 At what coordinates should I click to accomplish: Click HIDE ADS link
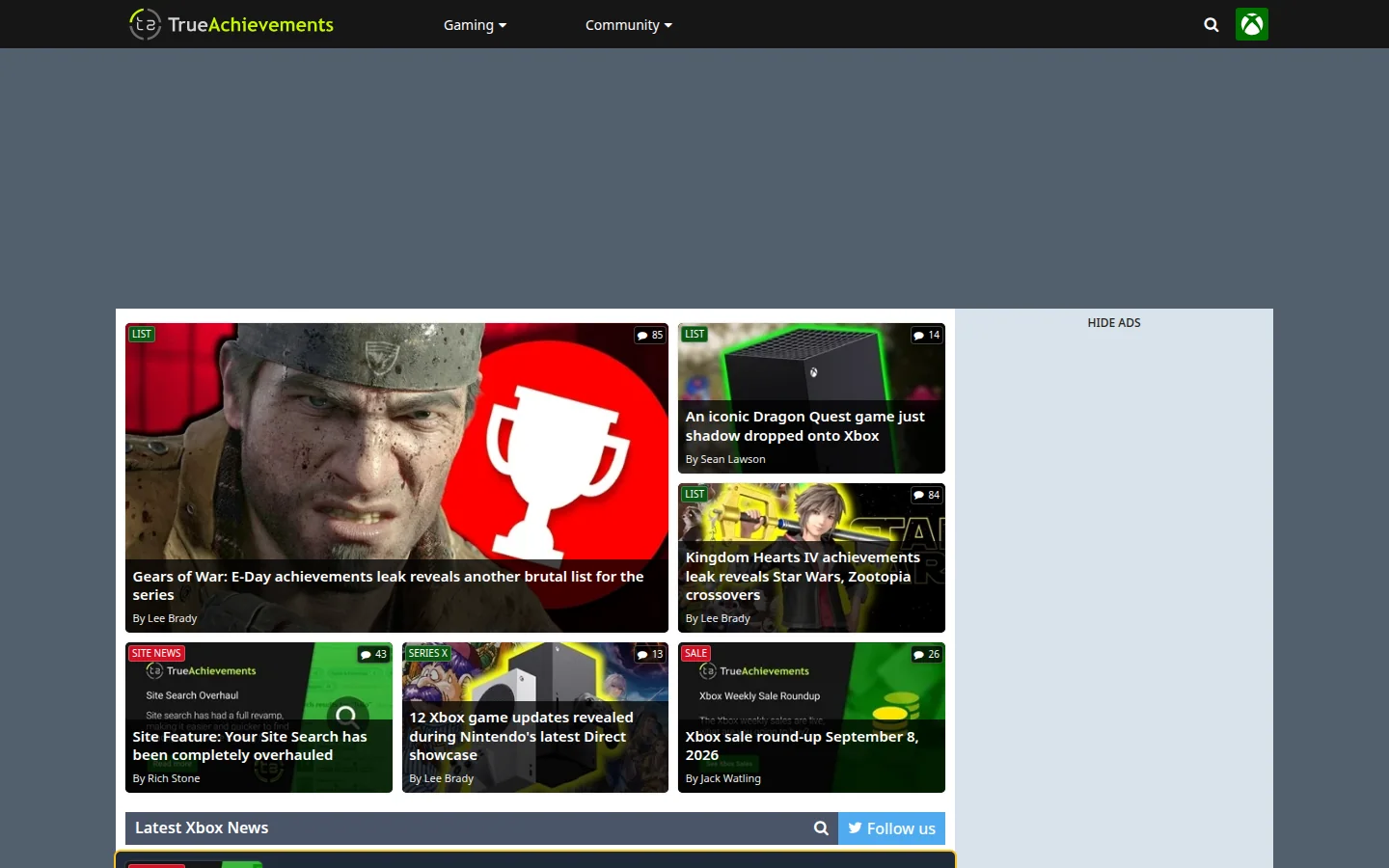[x=1114, y=323]
